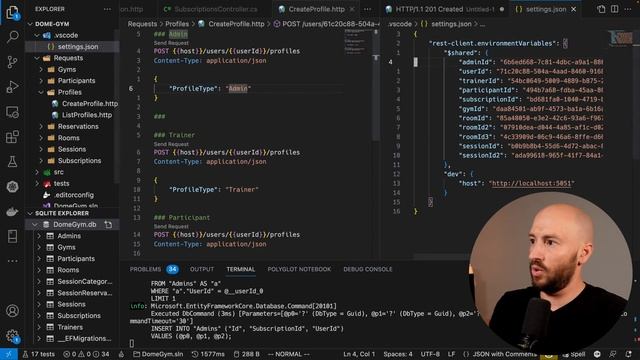Refresh the DomeGym.db database
The height and width of the screenshot is (360, 640).
108,224
